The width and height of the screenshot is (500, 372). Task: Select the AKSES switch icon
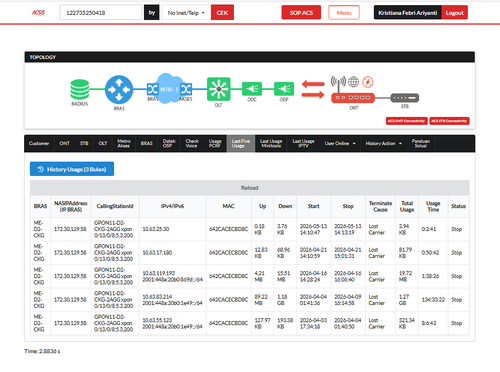click(x=186, y=89)
